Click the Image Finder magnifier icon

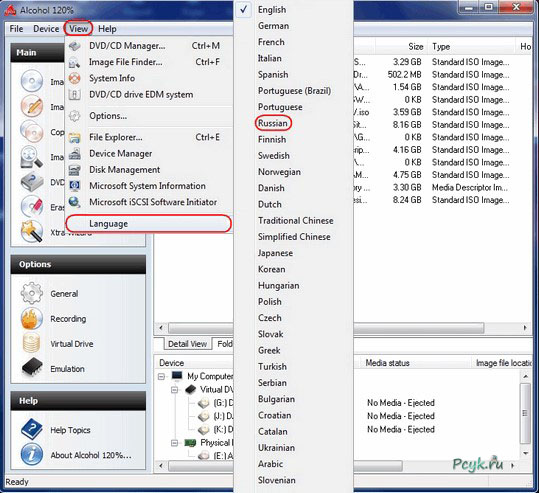tap(32, 157)
